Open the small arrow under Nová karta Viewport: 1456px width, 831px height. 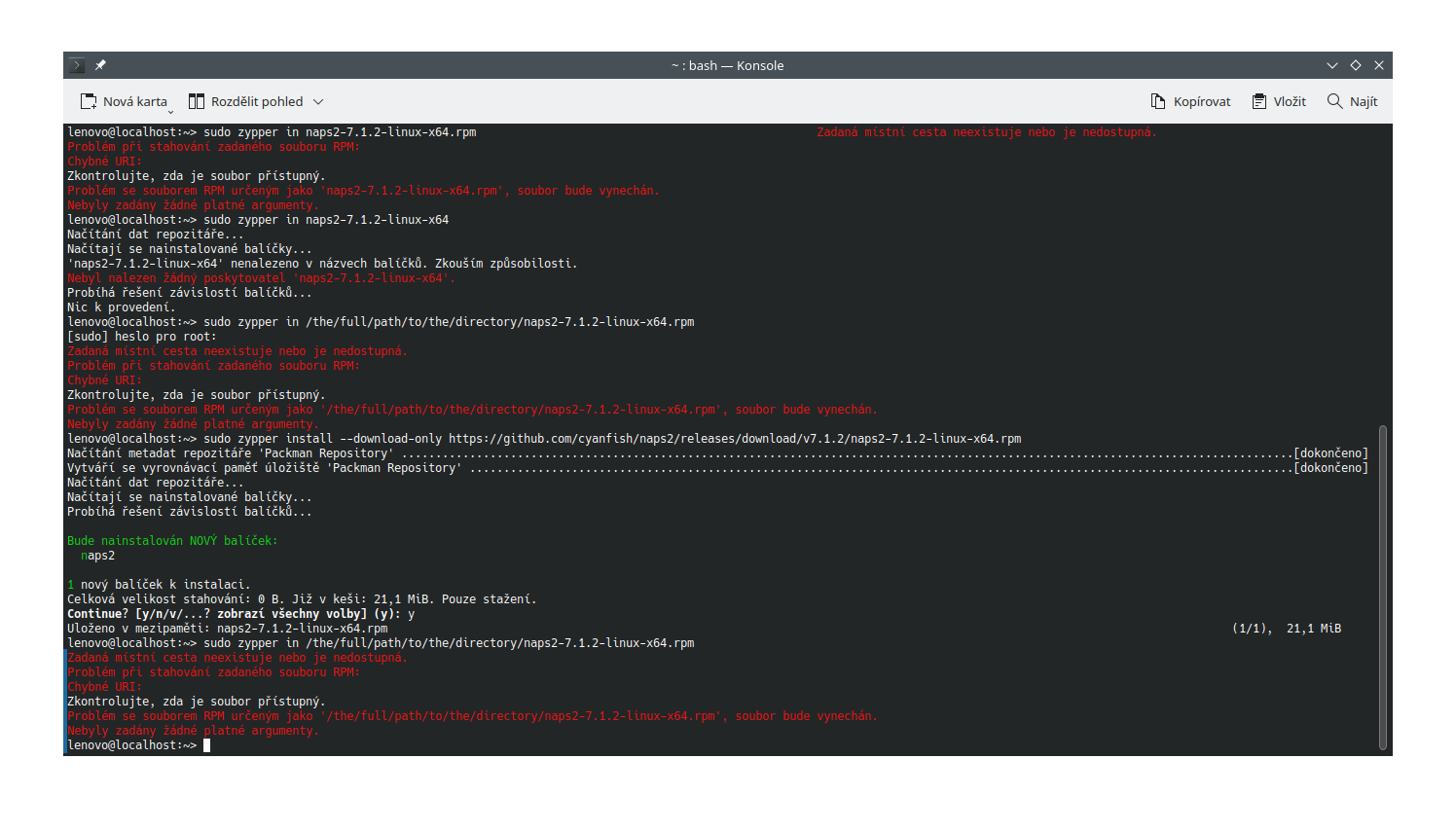(x=170, y=112)
